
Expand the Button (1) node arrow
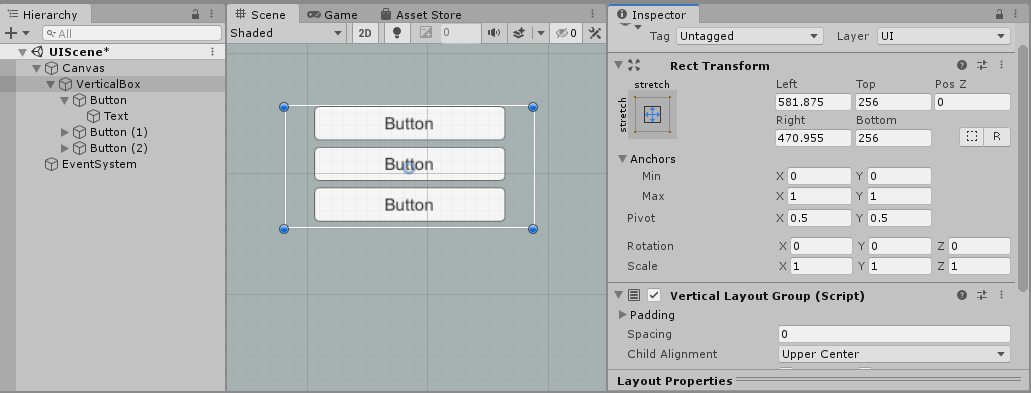tap(64, 132)
